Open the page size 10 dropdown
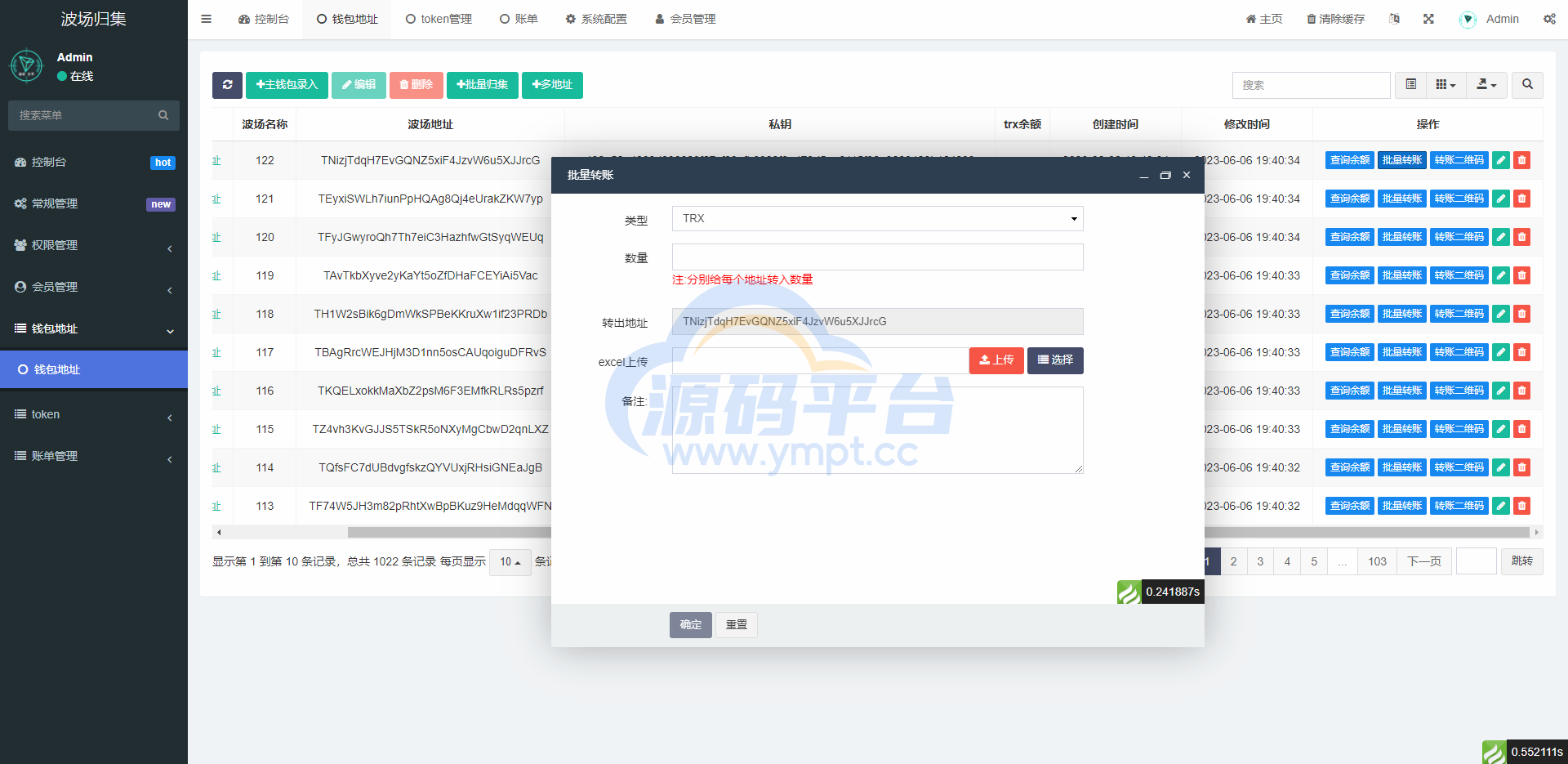The image size is (1568, 764). click(x=510, y=562)
